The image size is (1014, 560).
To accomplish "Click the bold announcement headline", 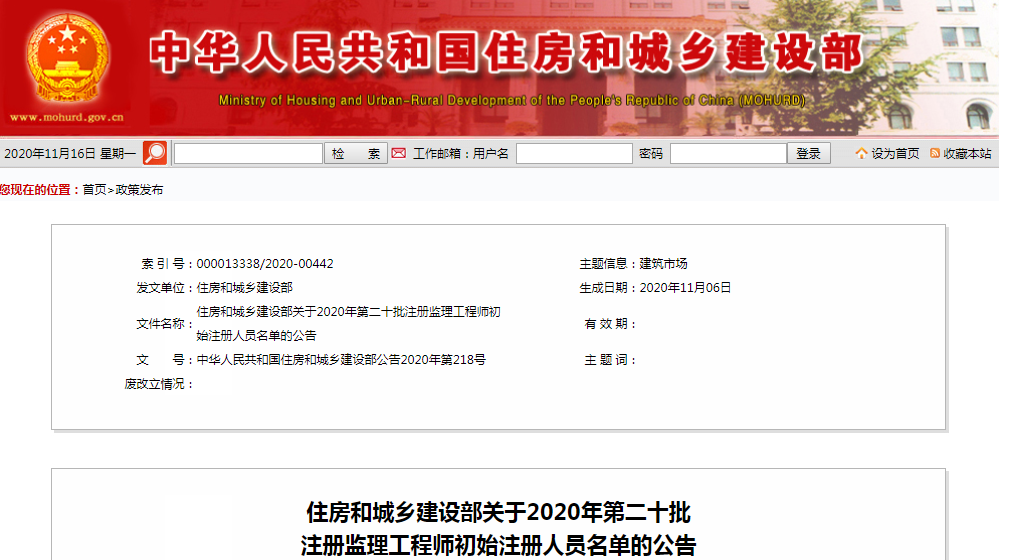I will pyautogui.click(x=499, y=528).
